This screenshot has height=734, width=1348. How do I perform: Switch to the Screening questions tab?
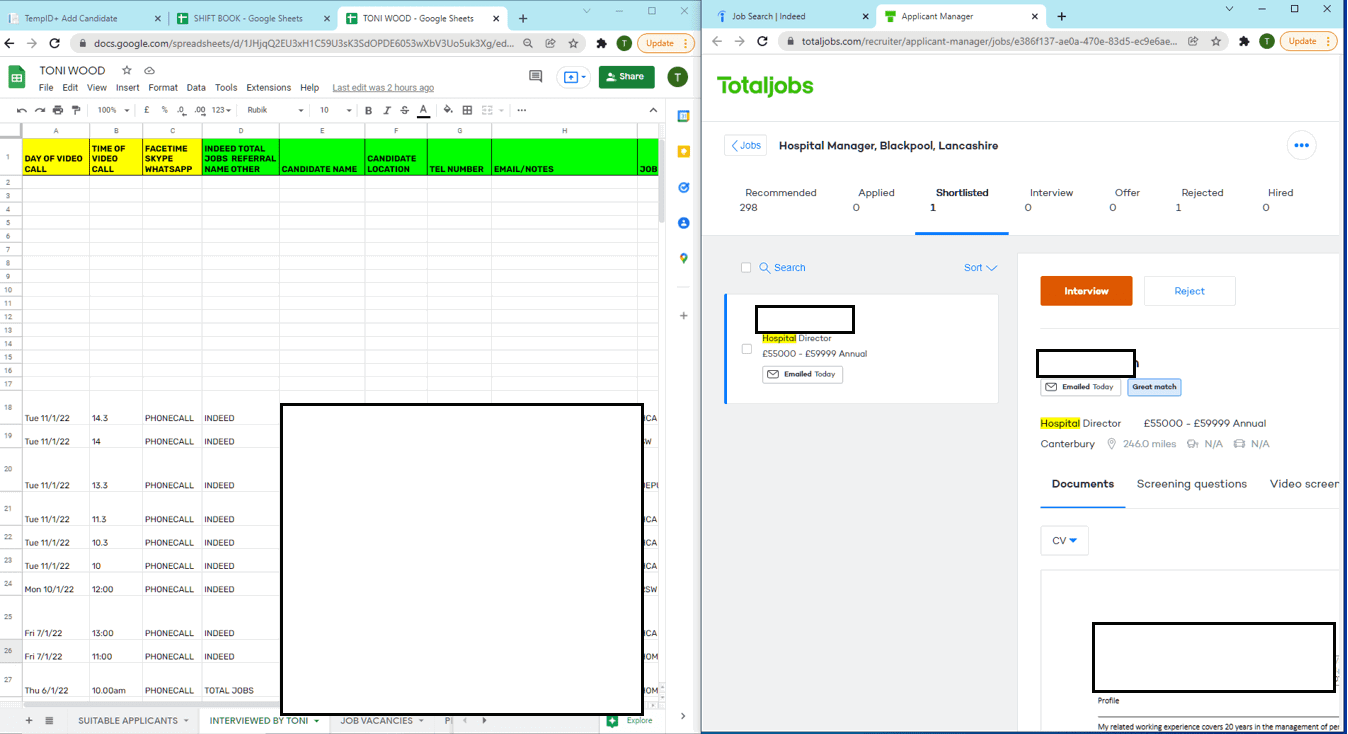(x=1191, y=484)
